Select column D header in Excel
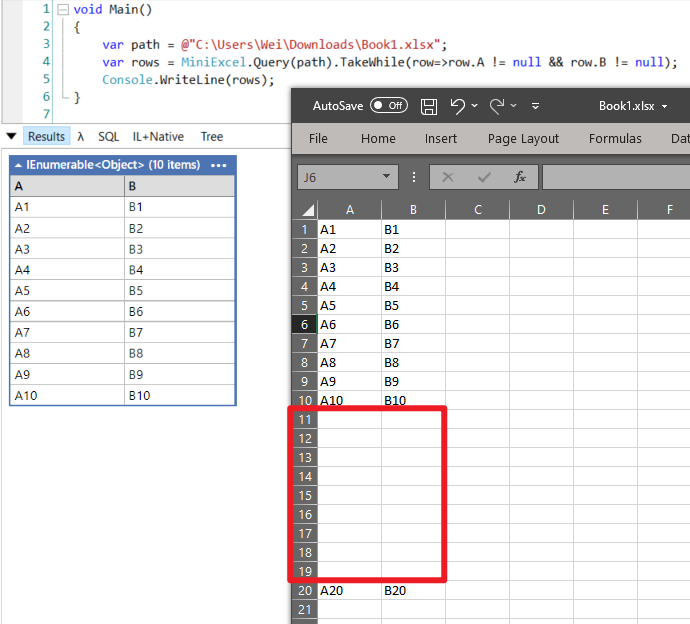The width and height of the screenshot is (690, 624). coord(541,210)
